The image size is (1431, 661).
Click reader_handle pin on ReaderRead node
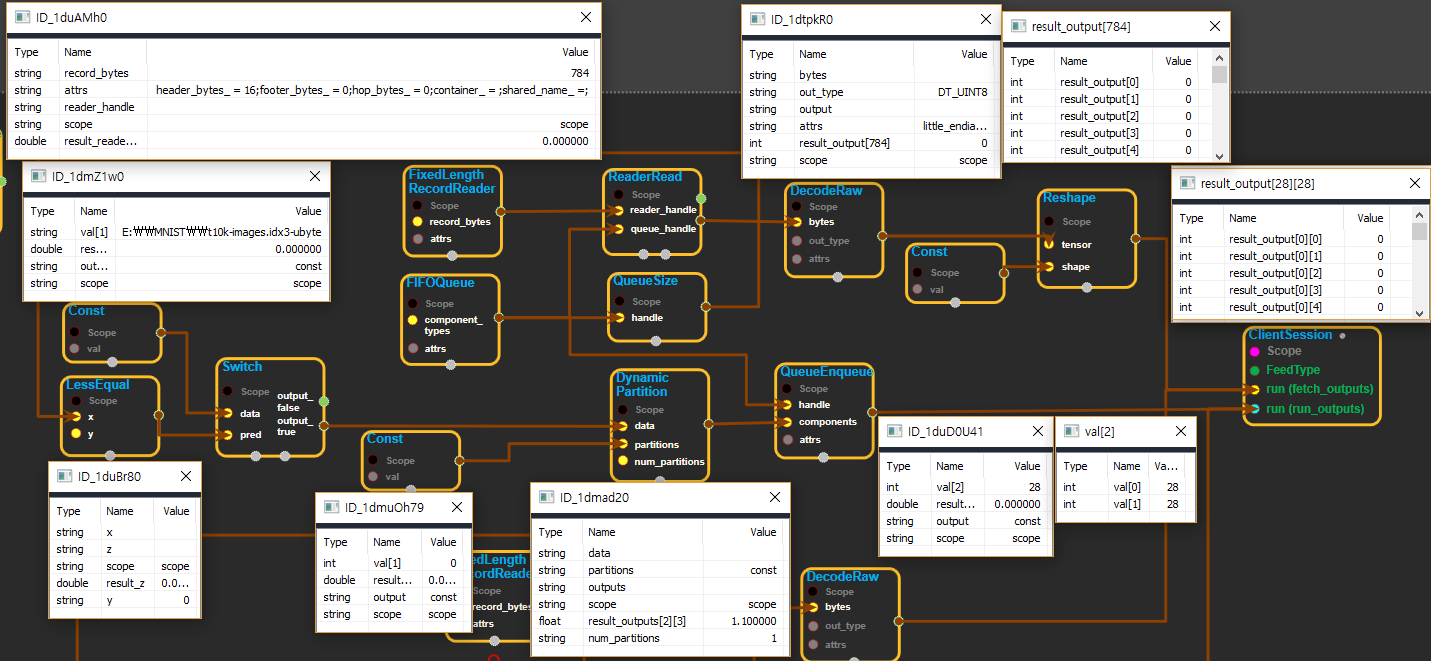619,210
